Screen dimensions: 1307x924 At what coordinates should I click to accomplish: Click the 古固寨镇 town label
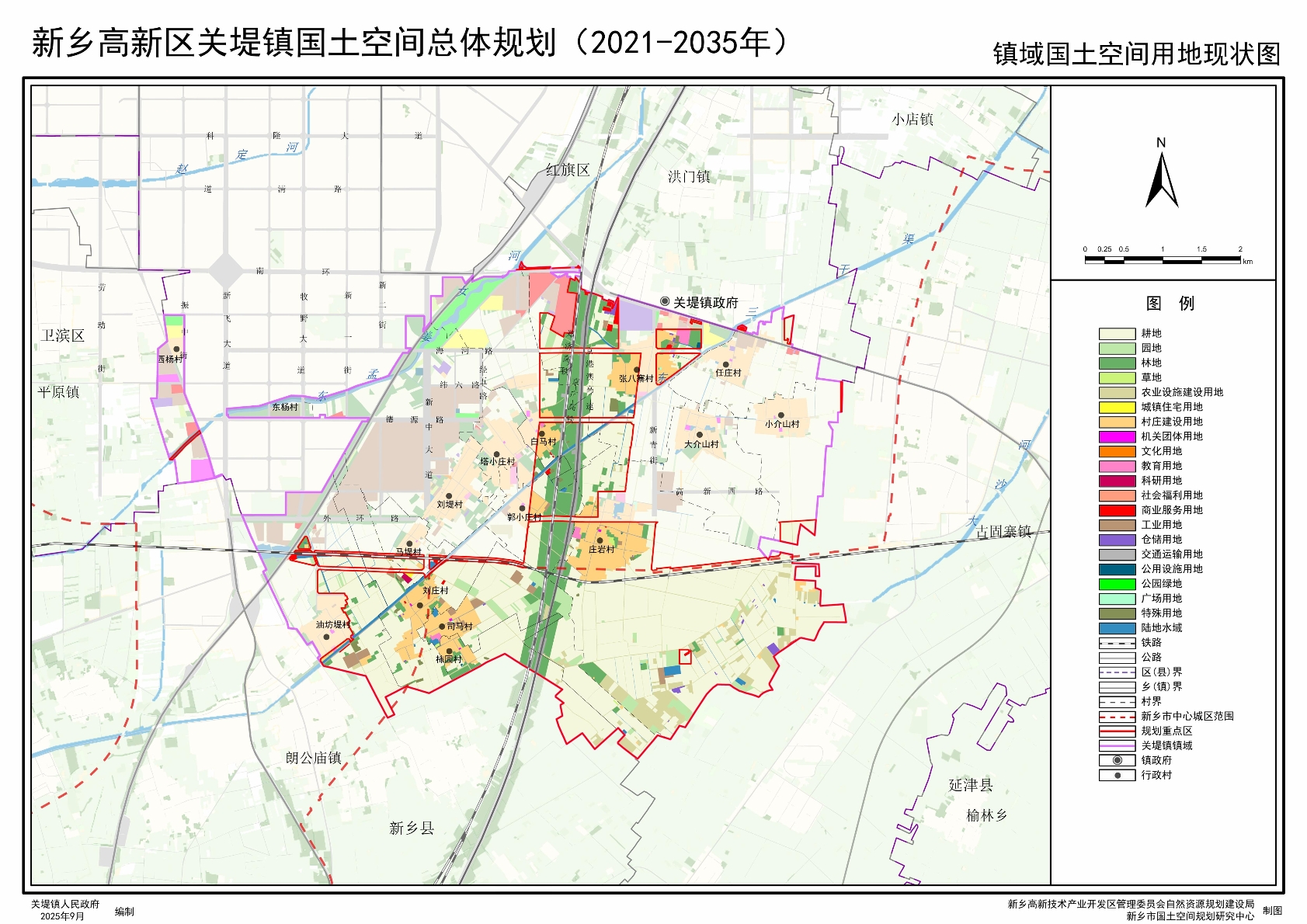point(1003,532)
